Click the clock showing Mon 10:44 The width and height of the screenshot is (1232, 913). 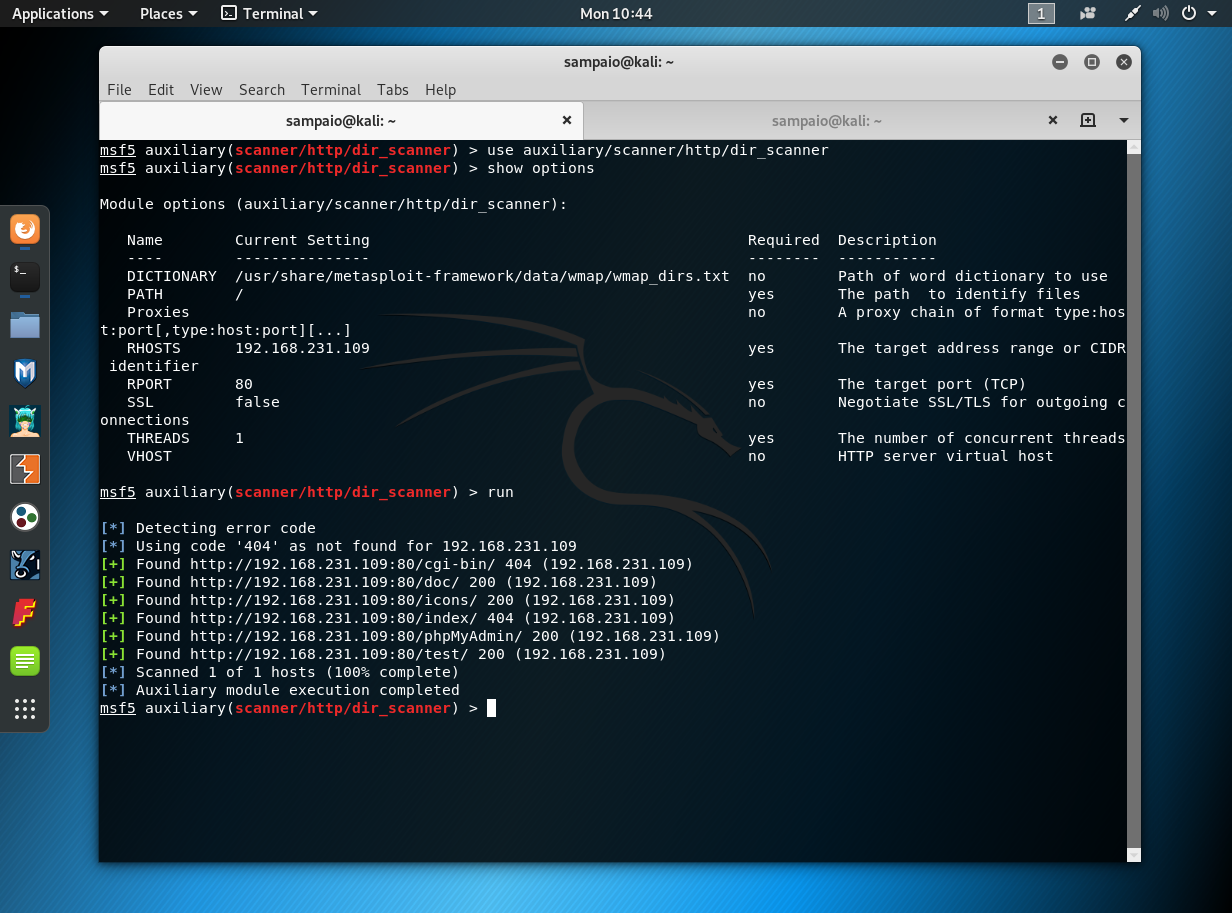pos(616,14)
